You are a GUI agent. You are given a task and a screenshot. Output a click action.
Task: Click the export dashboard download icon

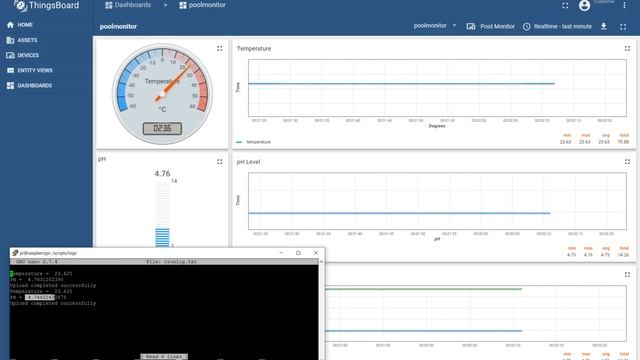coord(604,27)
